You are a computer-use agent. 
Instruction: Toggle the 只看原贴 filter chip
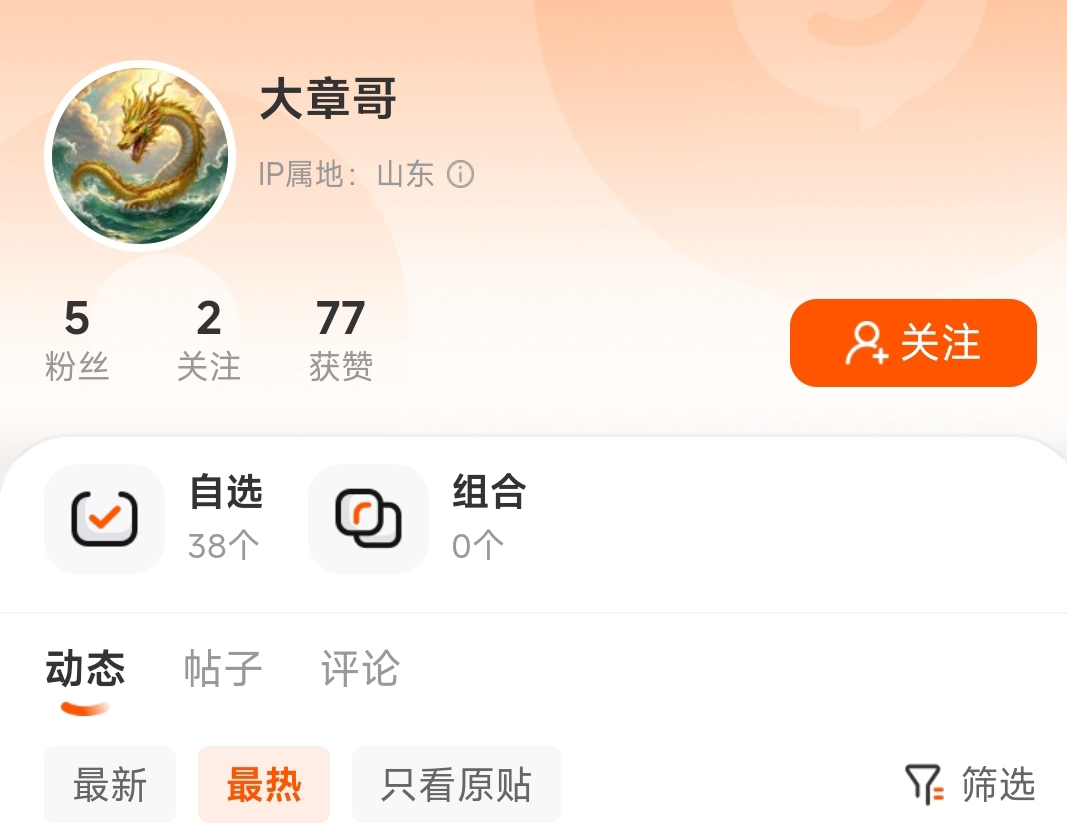tap(457, 784)
